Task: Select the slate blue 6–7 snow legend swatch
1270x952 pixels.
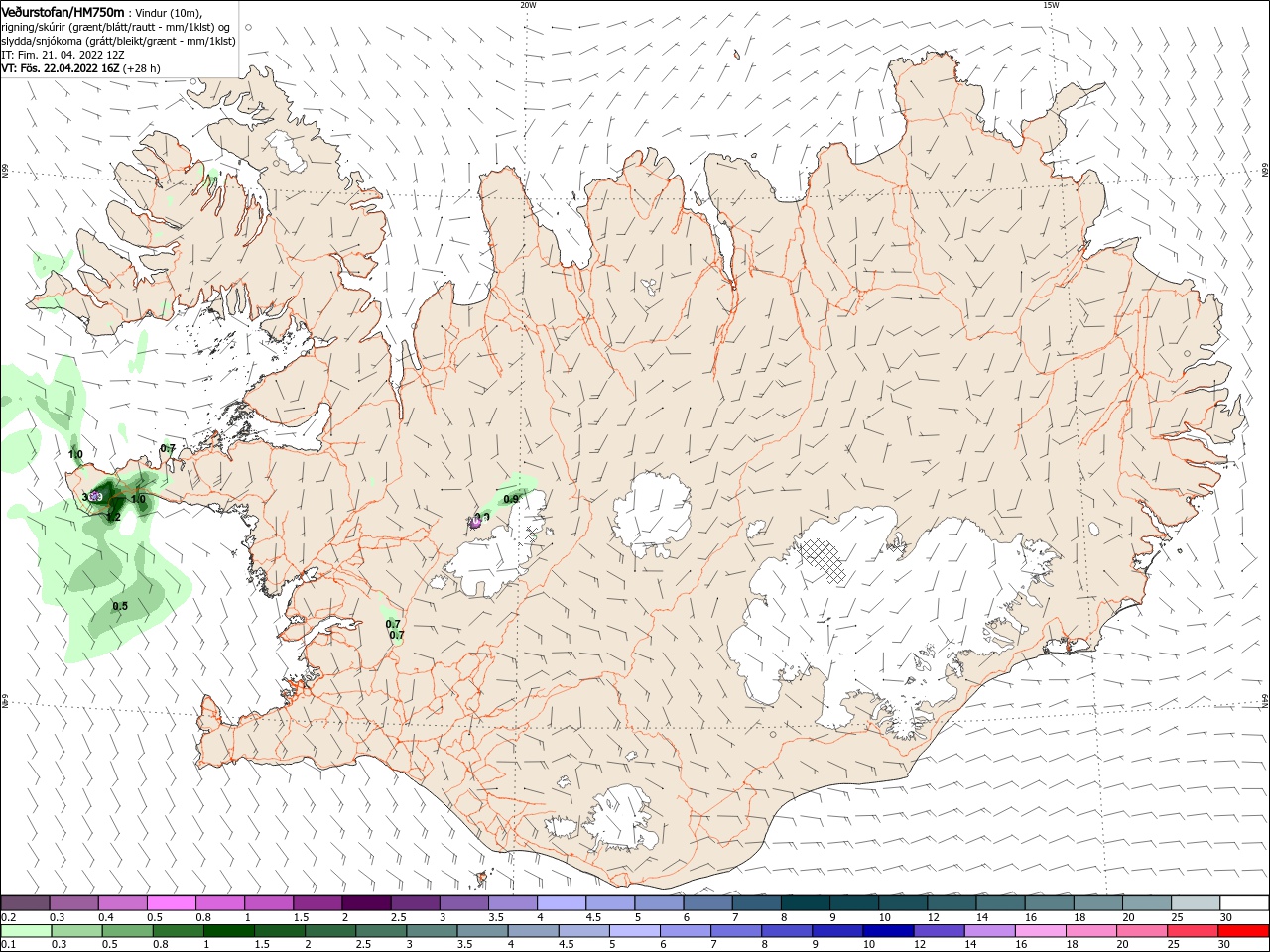Action: (x=708, y=903)
